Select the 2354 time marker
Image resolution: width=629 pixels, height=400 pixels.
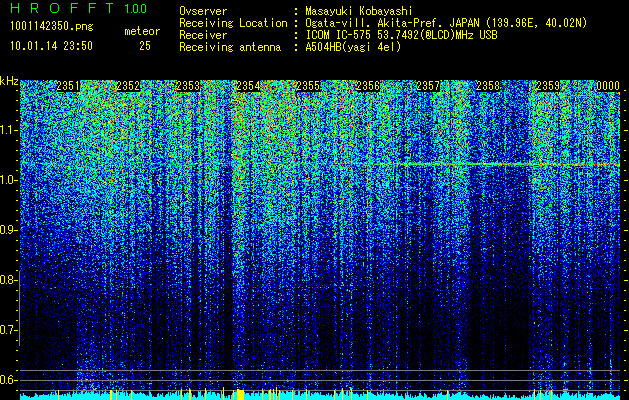248,86
